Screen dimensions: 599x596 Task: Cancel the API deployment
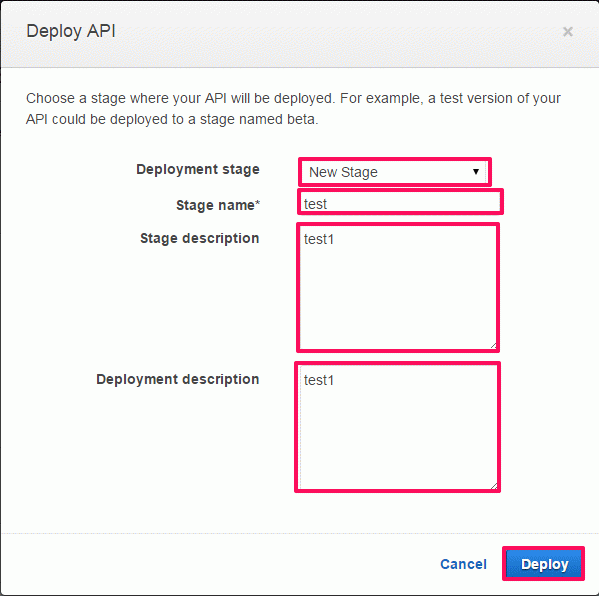click(463, 564)
